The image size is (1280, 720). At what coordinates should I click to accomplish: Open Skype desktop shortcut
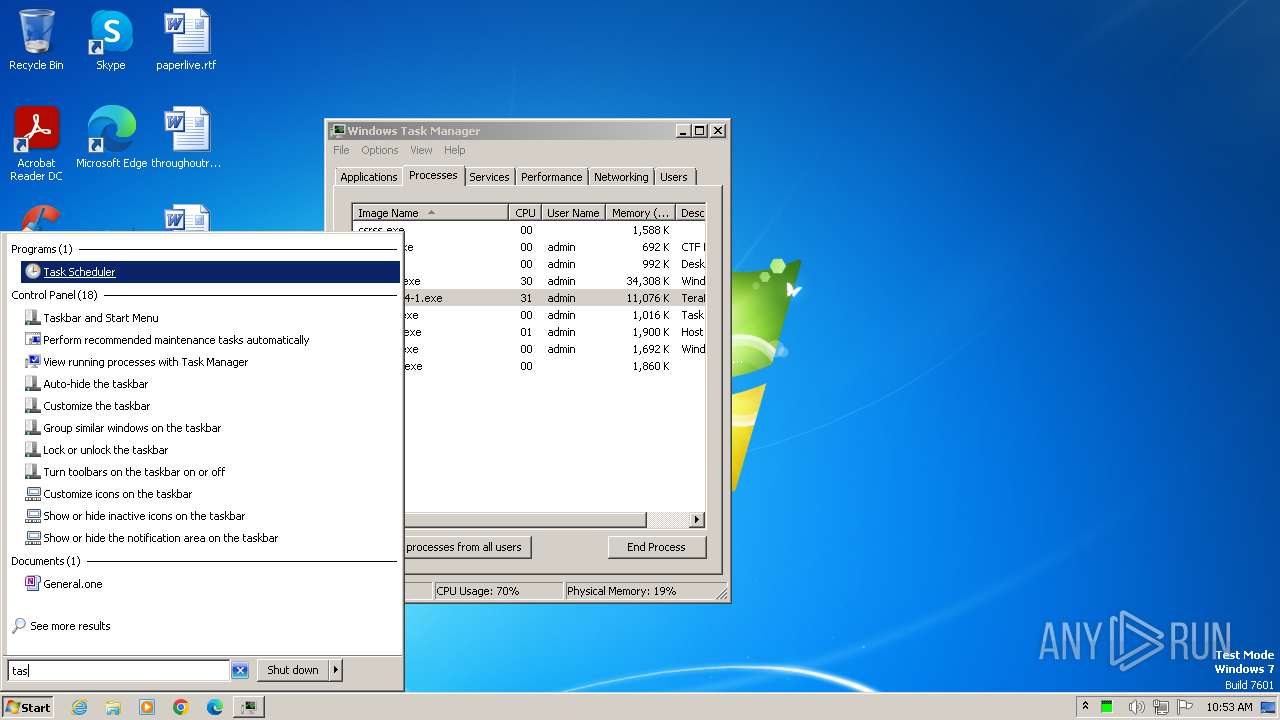tap(110, 40)
